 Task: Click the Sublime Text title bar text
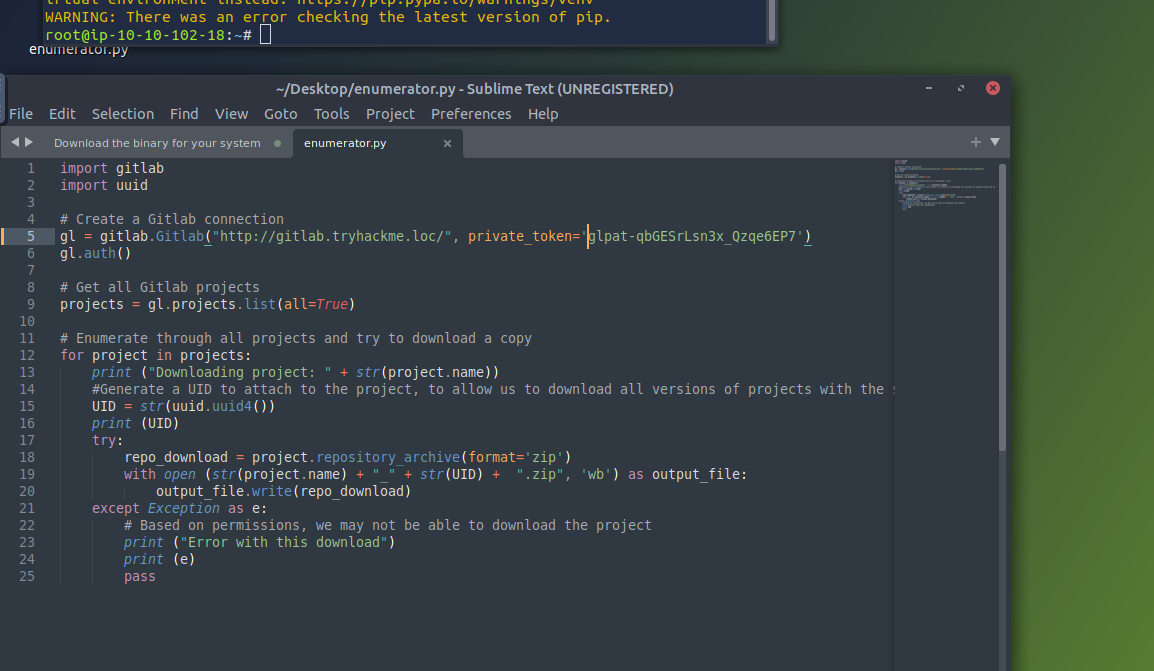click(475, 89)
